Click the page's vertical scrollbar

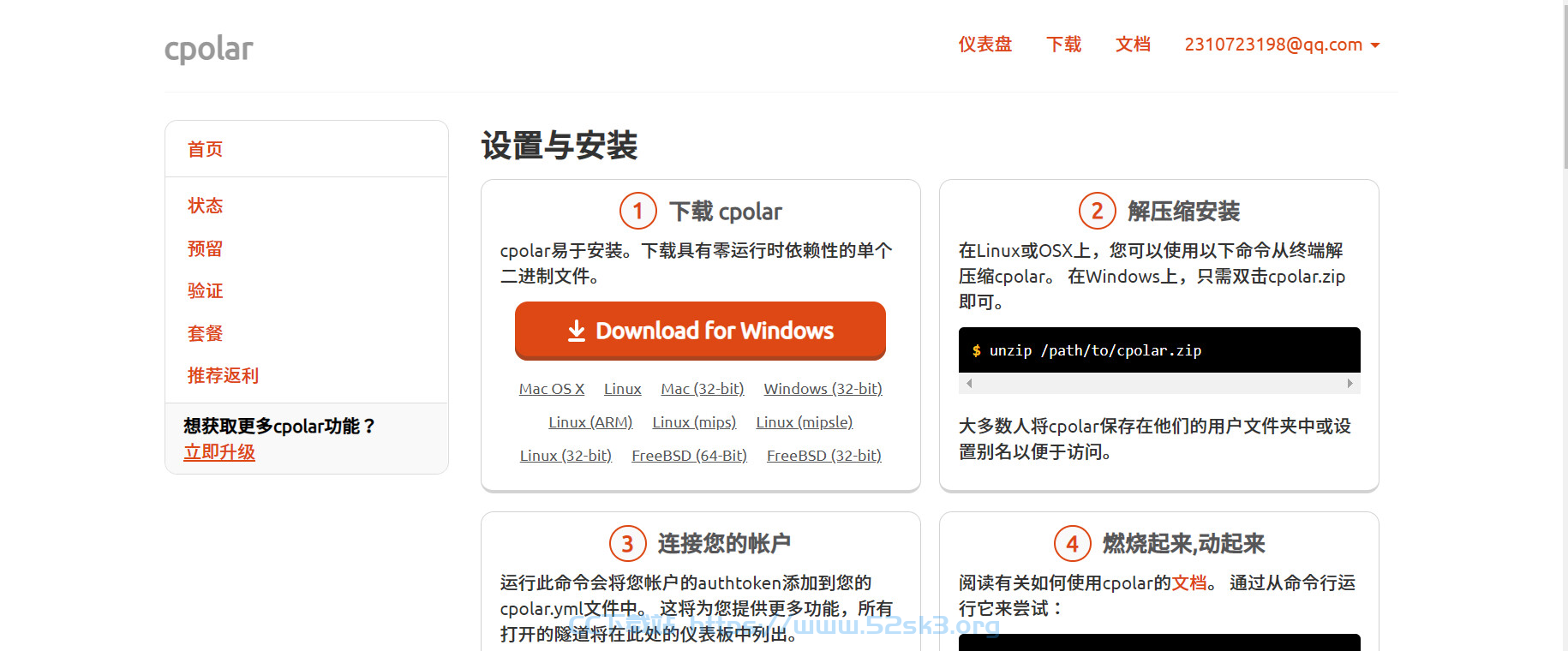click(1565, 86)
